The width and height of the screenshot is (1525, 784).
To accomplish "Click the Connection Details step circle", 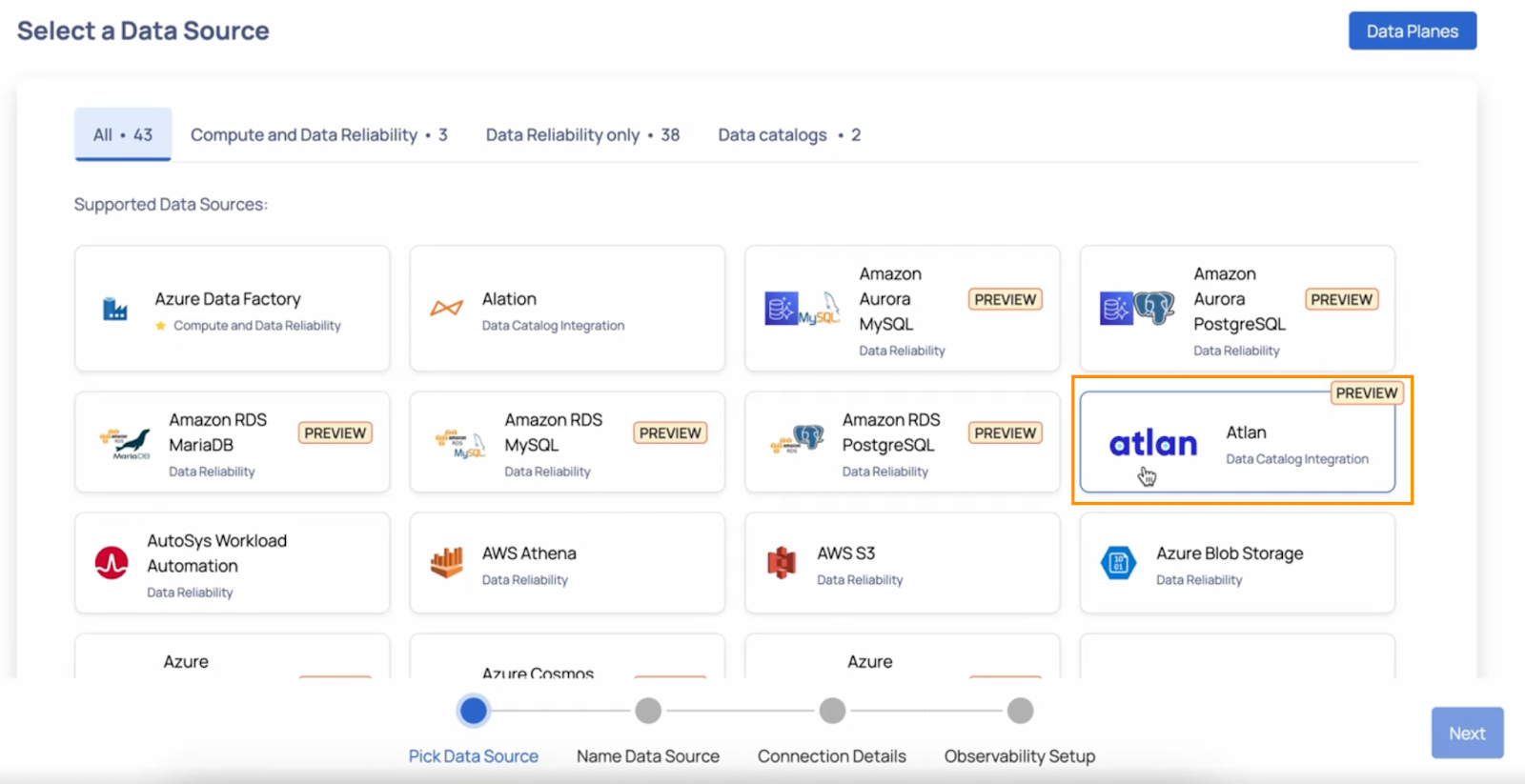I will [832, 711].
